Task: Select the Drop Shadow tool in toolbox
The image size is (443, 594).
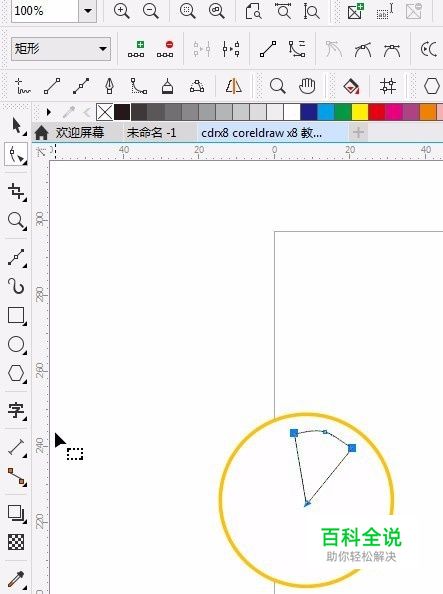Action: 17,514
